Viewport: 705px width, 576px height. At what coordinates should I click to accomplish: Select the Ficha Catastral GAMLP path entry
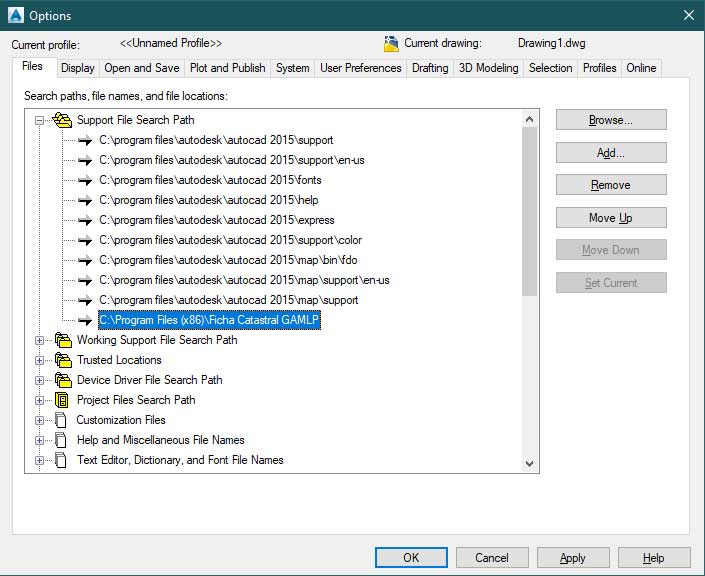pyautogui.click(x=209, y=320)
